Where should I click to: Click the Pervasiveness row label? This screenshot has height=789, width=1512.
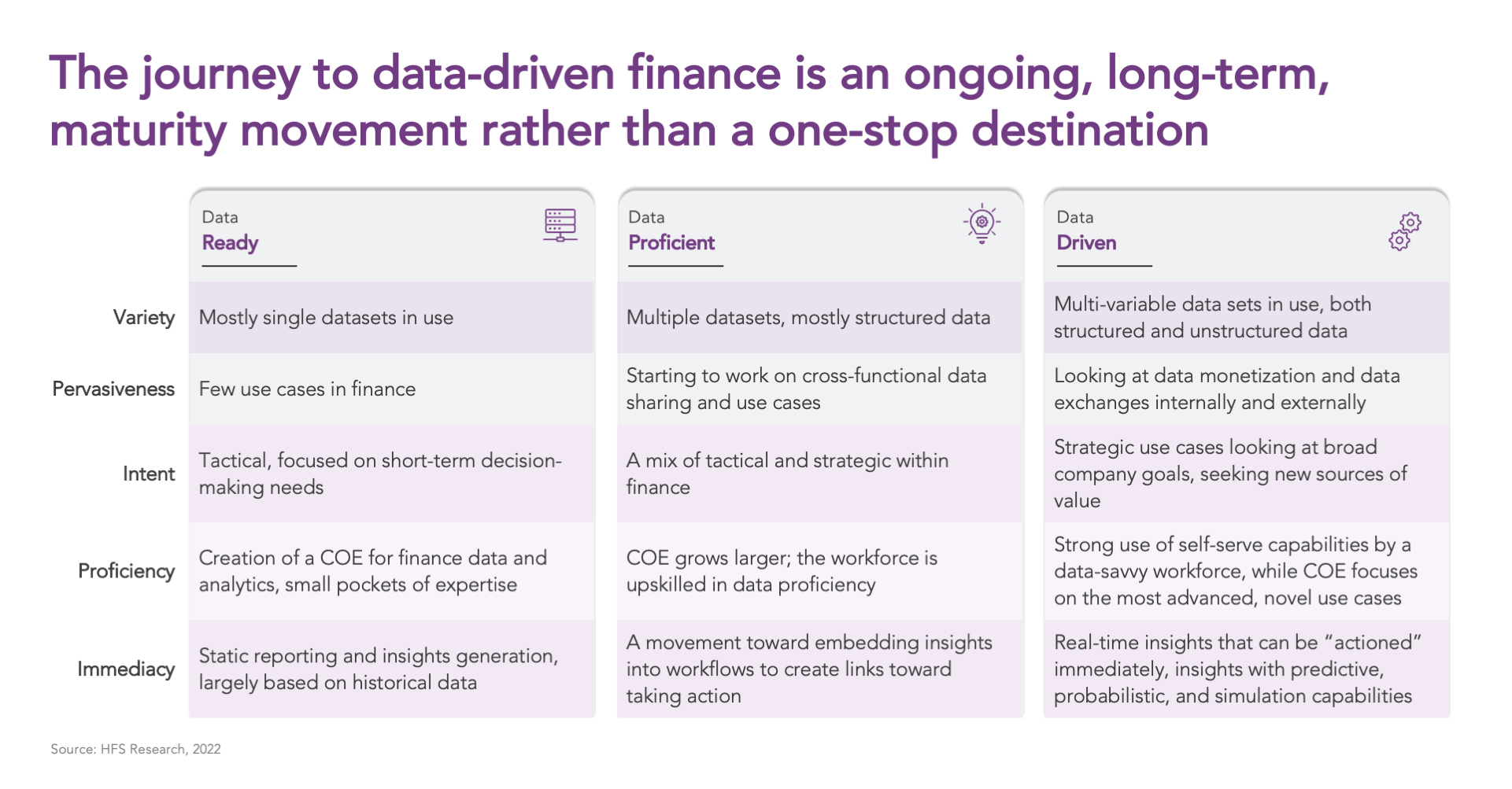[x=113, y=389]
